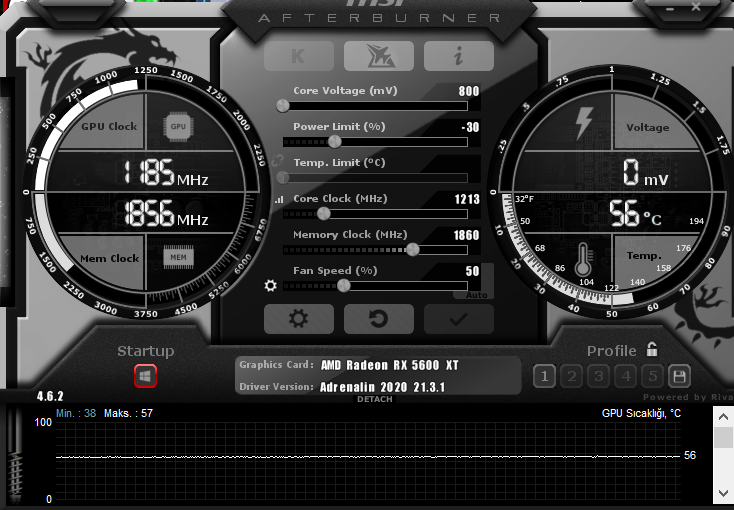
Task: Open the Kombustor K button
Action: [299, 56]
